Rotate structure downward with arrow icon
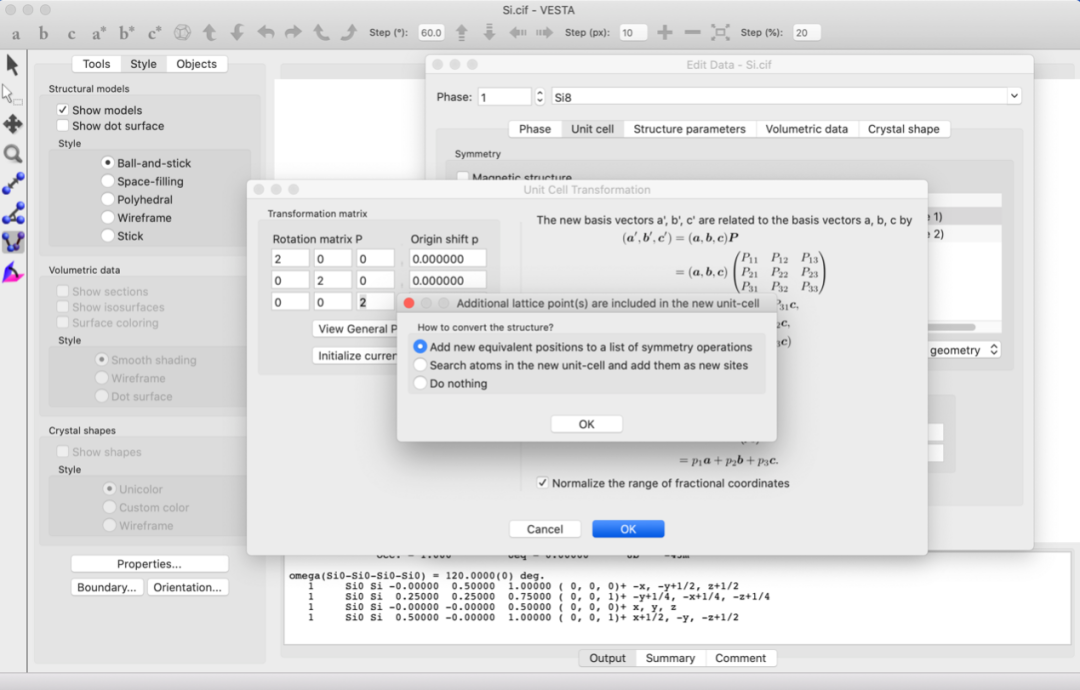Screen dimensions: 1080x690 tap(238, 32)
